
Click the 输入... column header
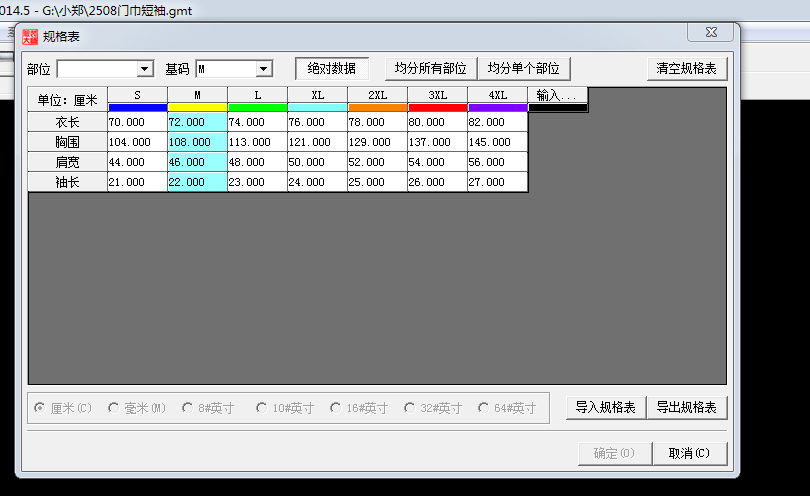tap(557, 95)
